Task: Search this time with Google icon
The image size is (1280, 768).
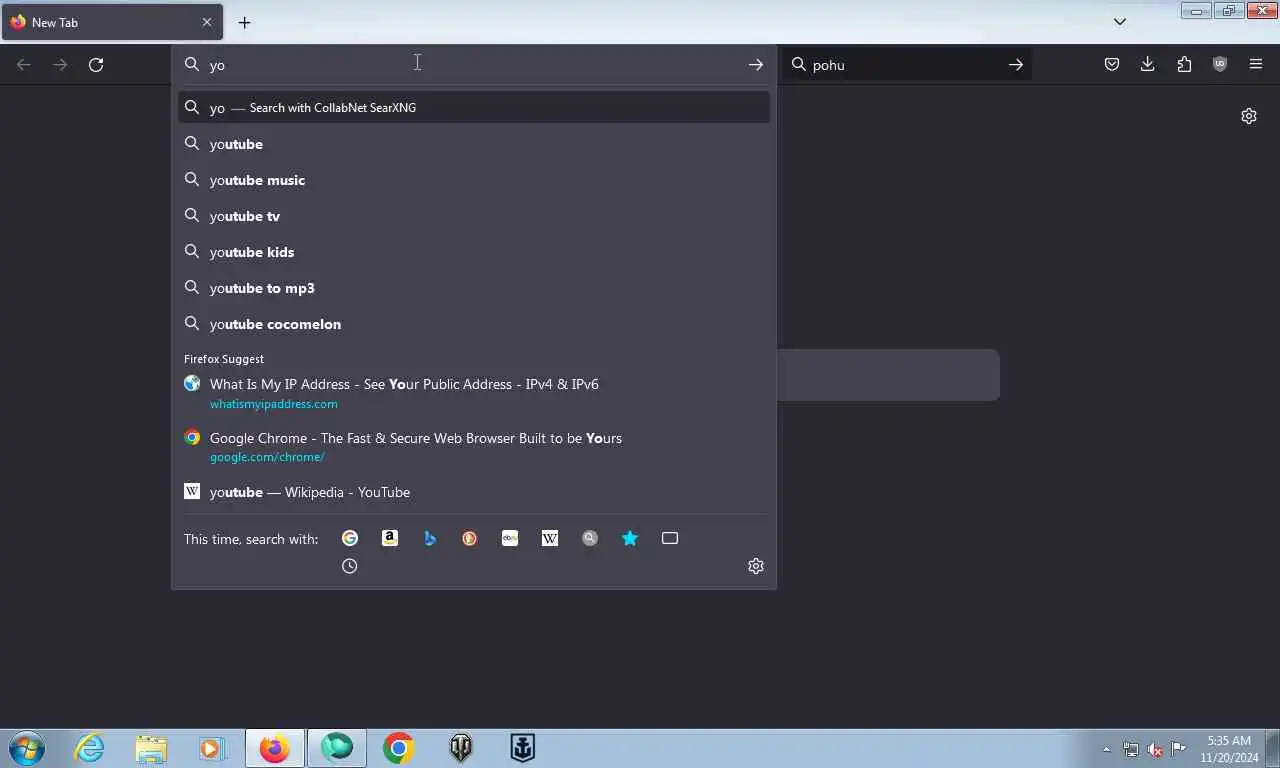Action: click(x=350, y=538)
